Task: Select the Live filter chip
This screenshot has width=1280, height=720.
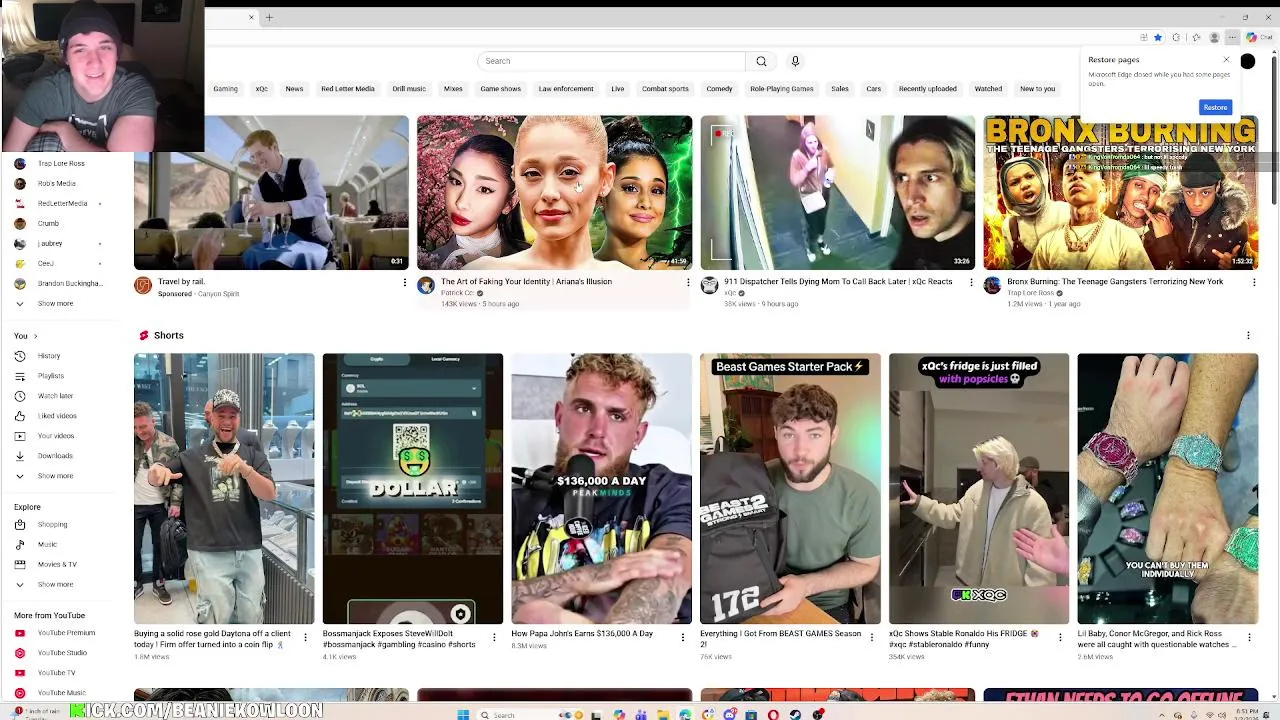Action: click(617, 89)
